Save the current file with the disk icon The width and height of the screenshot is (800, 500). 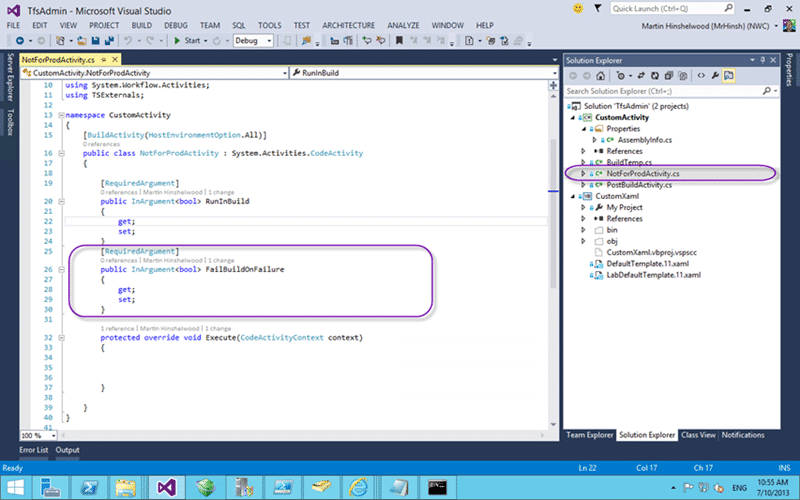point(95,40)
